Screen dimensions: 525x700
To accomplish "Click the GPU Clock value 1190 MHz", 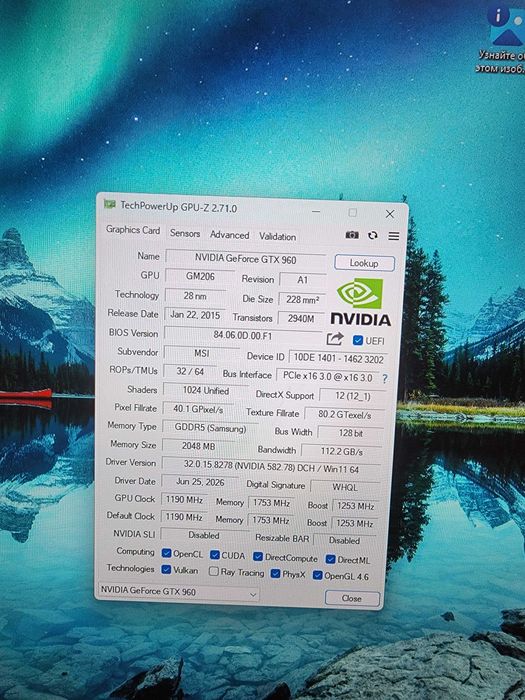I will 184,500.
